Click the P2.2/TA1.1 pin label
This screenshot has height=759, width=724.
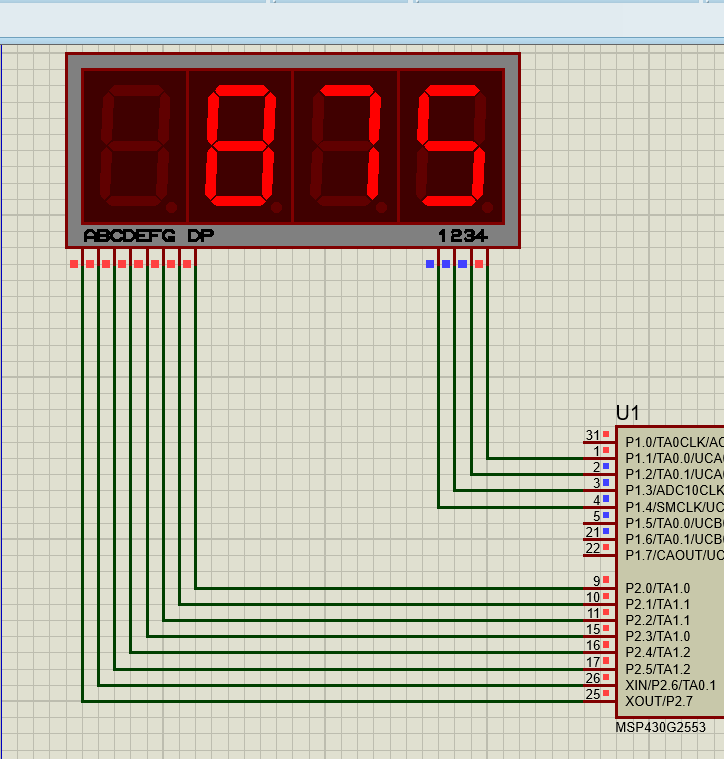click(658, 620)
